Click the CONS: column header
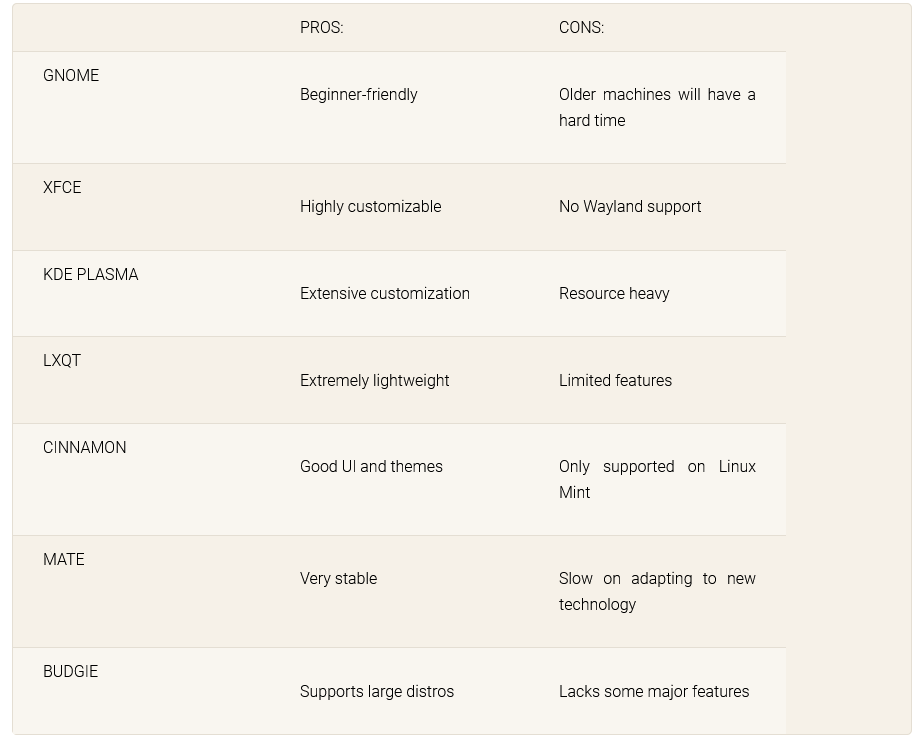Viewport: 924px width, 749px height. click(x=581, y=28)
